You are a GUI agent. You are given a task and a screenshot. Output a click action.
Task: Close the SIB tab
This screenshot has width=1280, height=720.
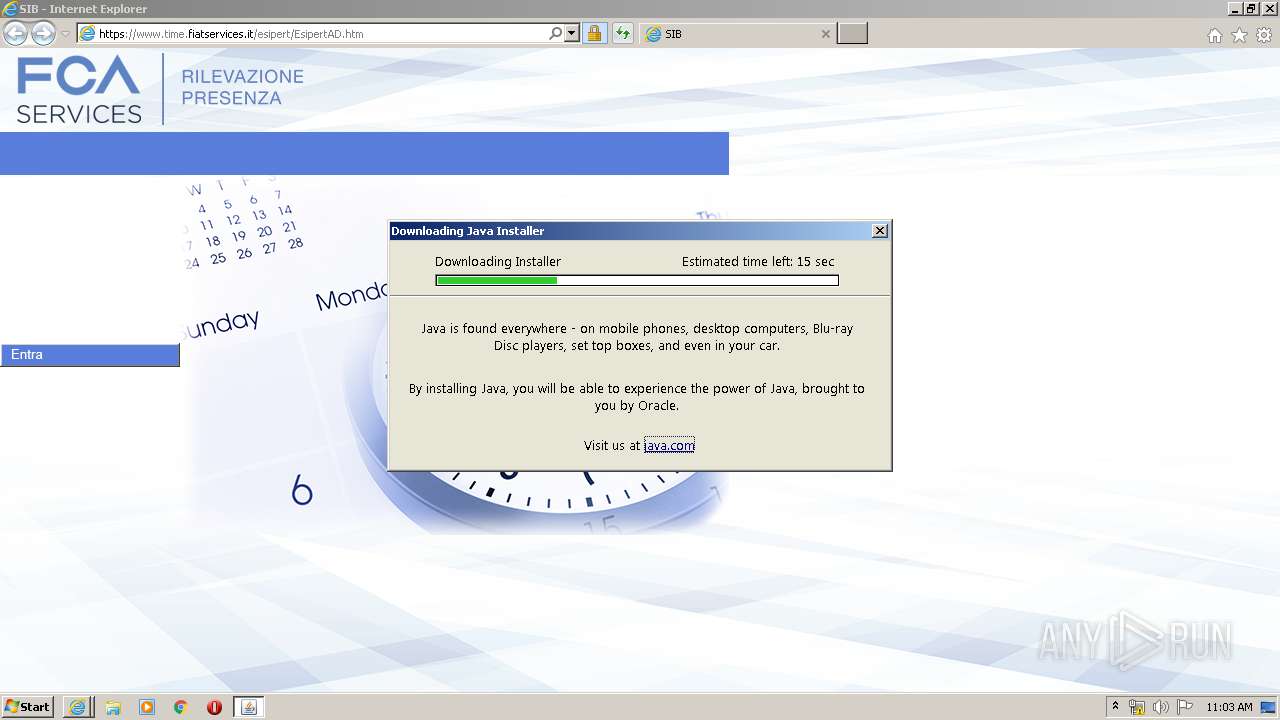826,34
